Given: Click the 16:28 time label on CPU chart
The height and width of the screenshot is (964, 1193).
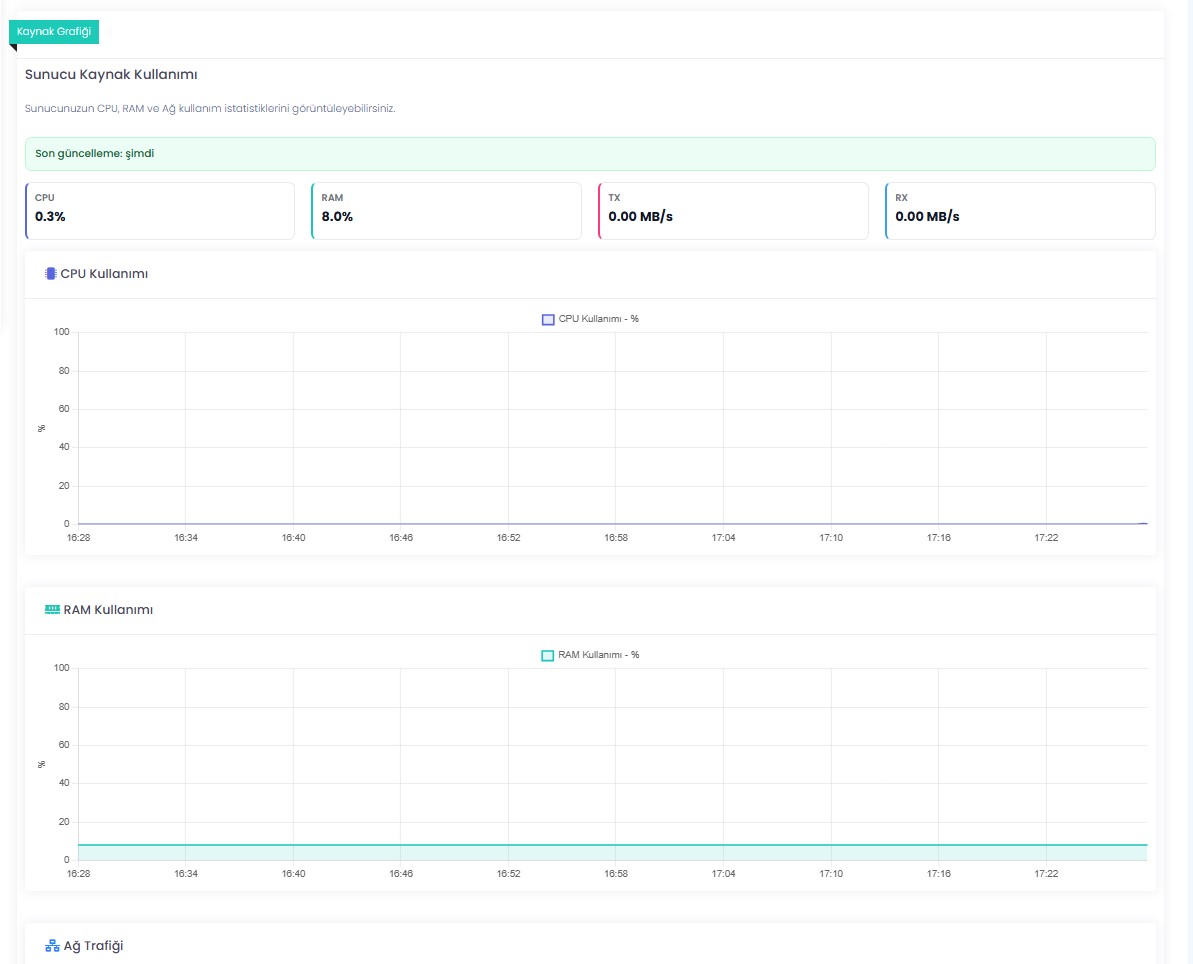Looking at the screenshot, I should [78, 537].
